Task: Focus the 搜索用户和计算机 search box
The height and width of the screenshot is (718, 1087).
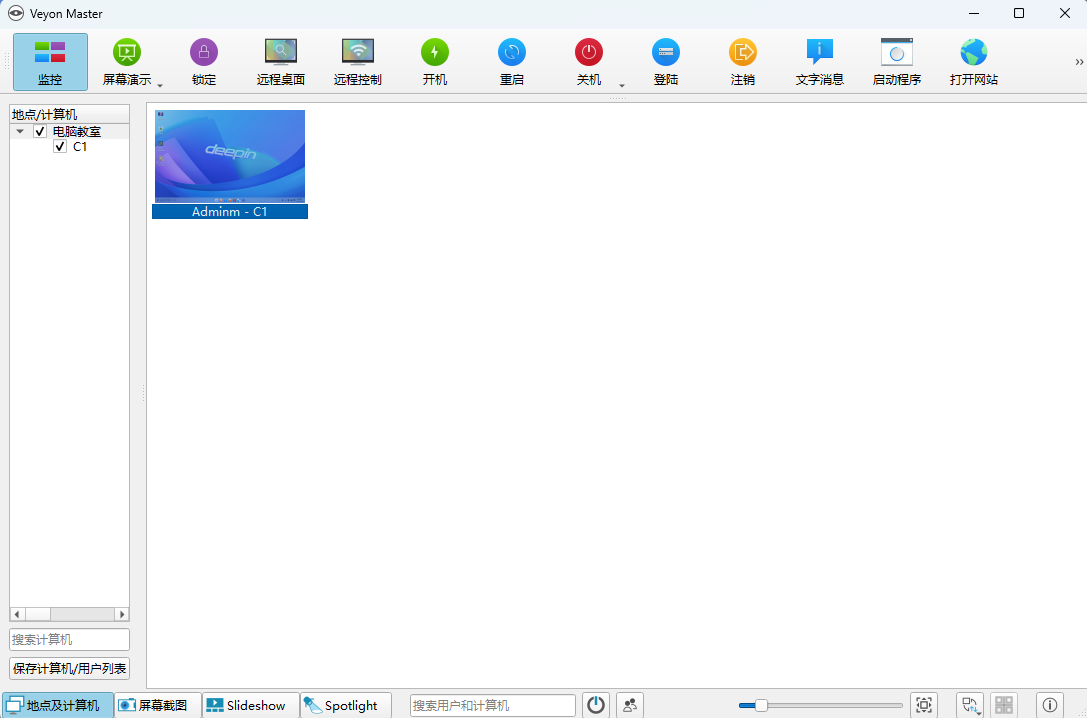Action: [493, 706]
